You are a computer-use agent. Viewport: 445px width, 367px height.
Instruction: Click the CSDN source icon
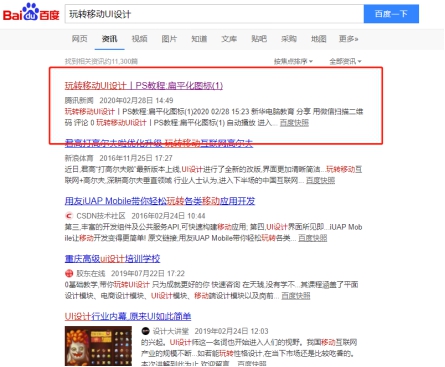click(69, 216)
